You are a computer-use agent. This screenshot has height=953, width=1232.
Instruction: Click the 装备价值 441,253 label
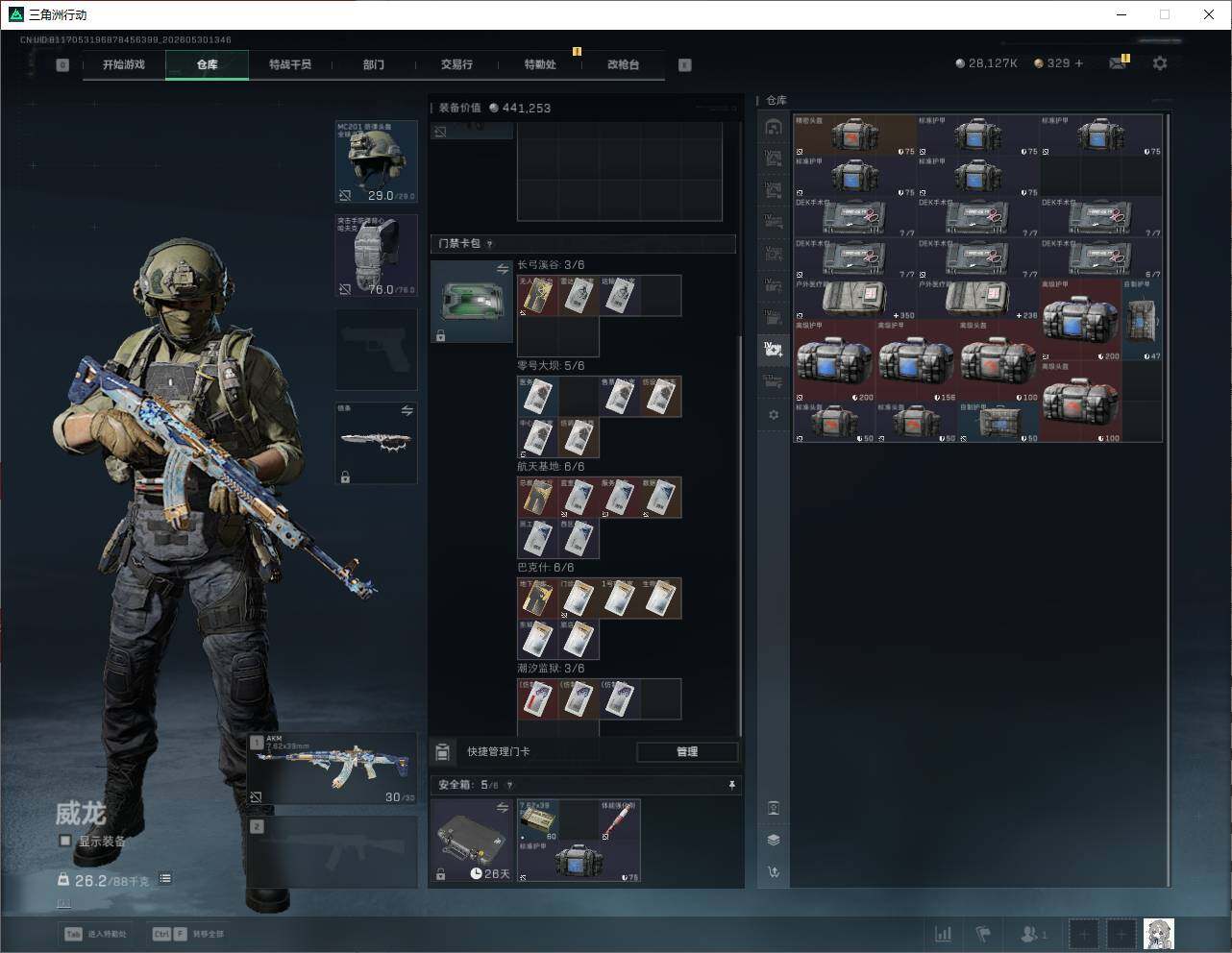[495, 108]
